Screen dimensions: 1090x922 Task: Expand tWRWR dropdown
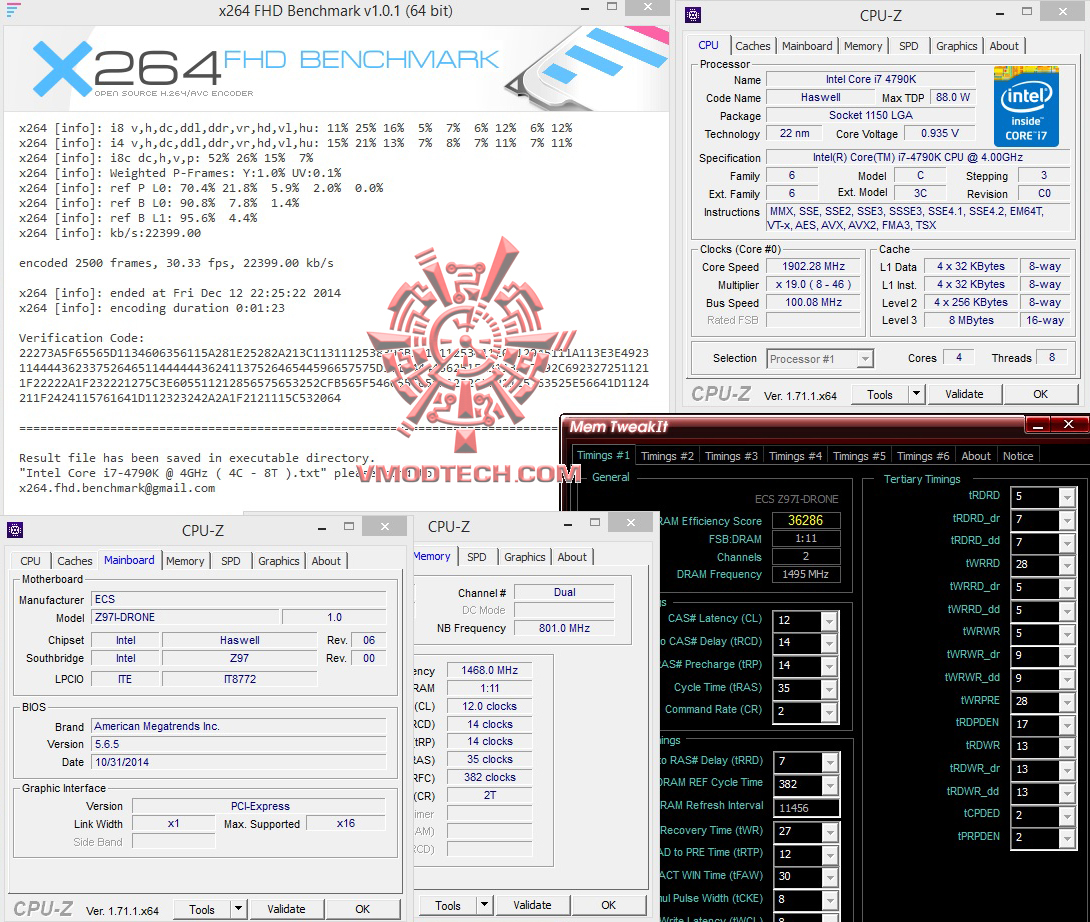click(x=1066, y=633)
